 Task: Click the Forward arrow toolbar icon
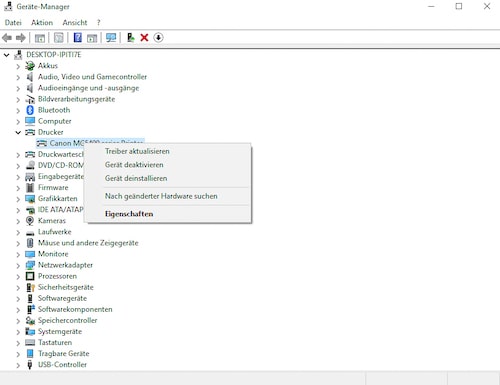21,38
